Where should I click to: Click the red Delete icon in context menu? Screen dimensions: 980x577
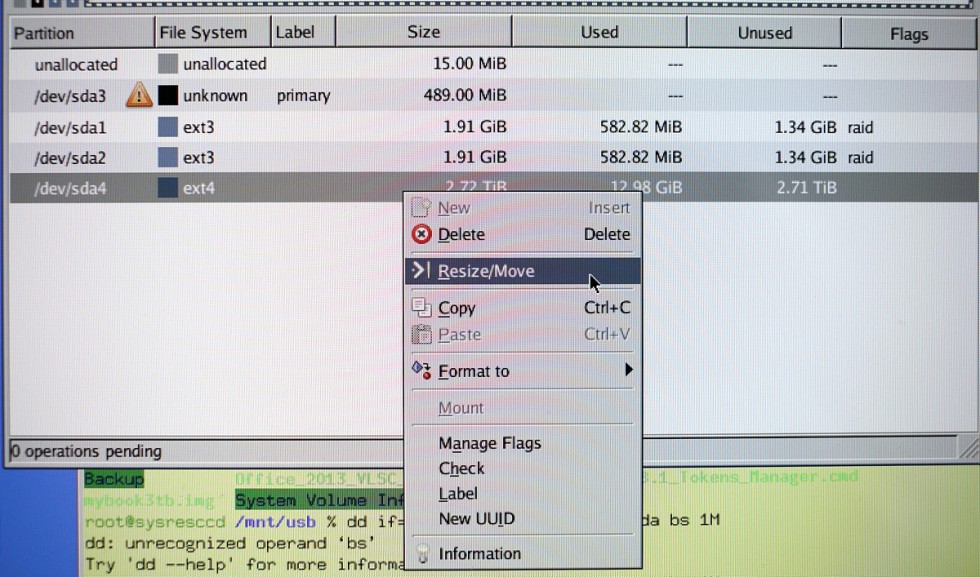coord(422,235)
